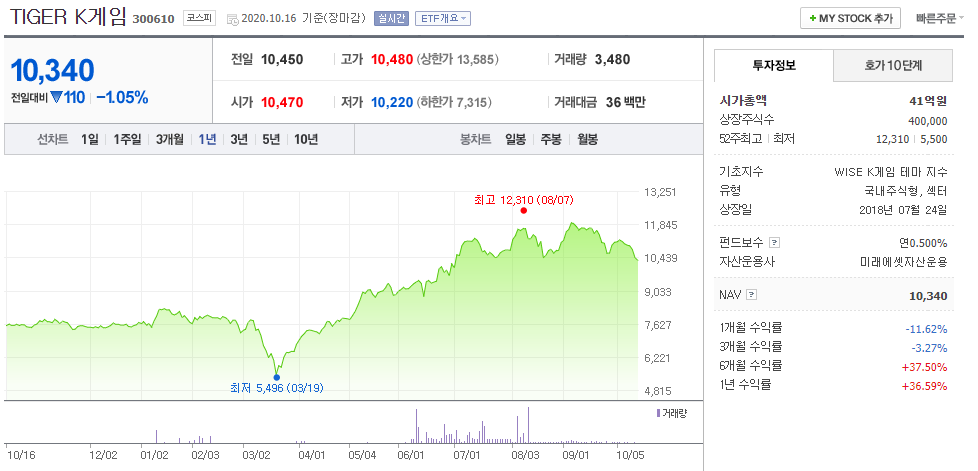Click the 상장주식수 value 400,000
Screen dimensions: 978x471
[927, 121]
